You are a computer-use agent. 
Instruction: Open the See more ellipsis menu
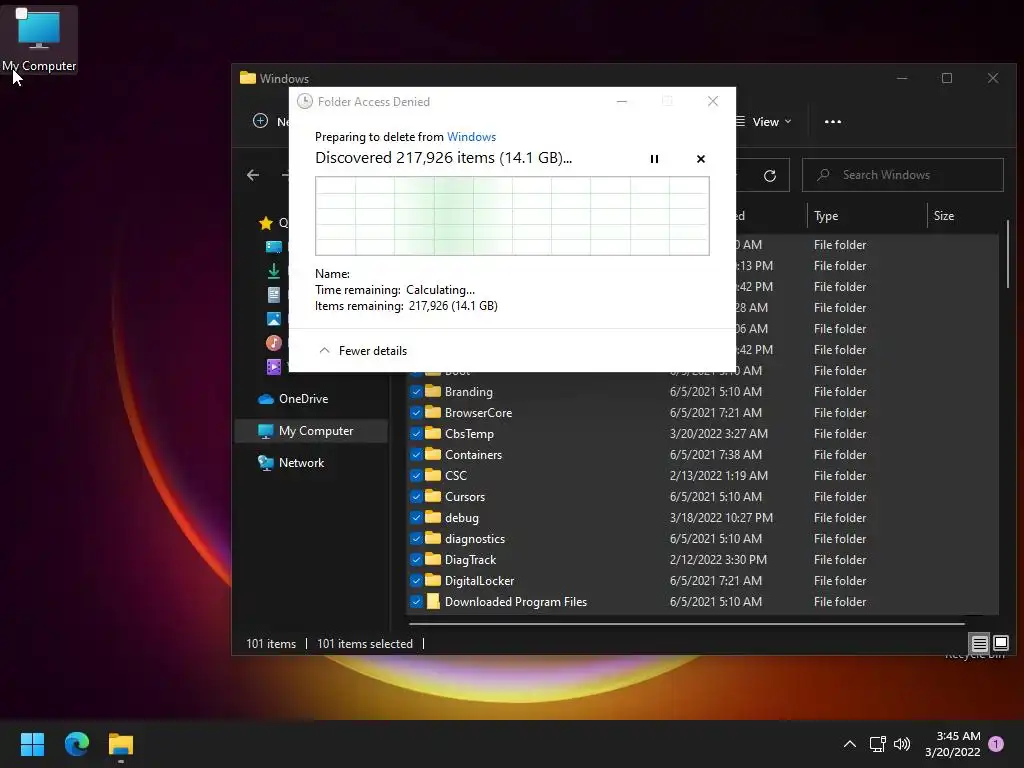(833, 121)
